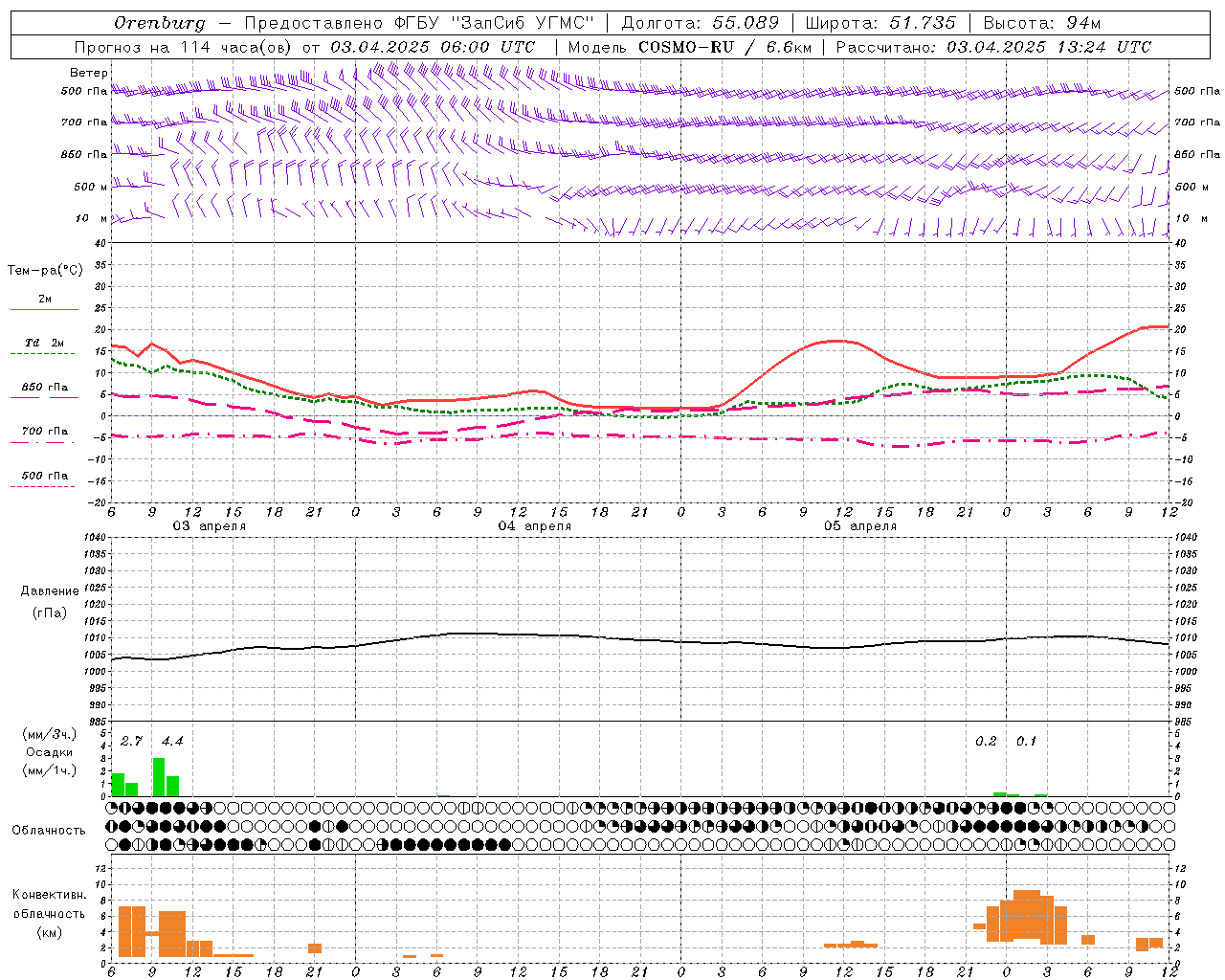The image size is (1225, 980).
Task: Click the "10 м" wind level label beside "Ветер"
Action: [92, 219]
